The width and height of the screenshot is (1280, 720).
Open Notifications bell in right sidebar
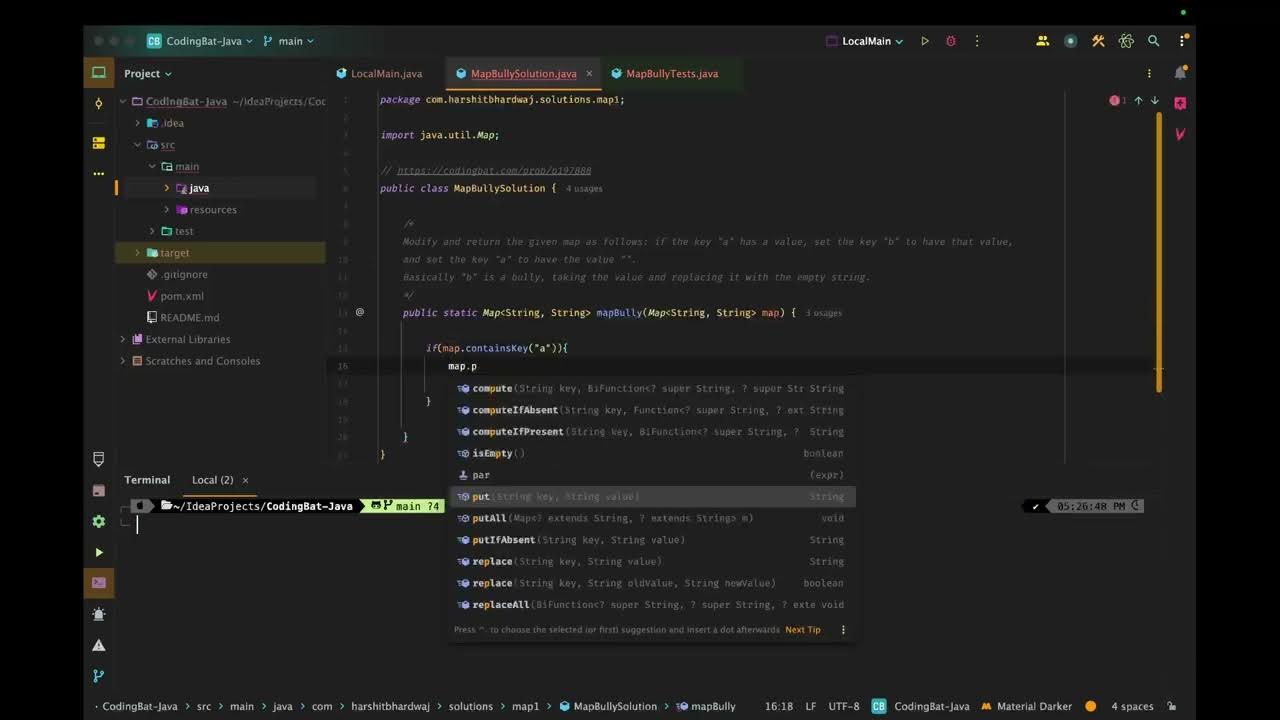[1180, 73]
